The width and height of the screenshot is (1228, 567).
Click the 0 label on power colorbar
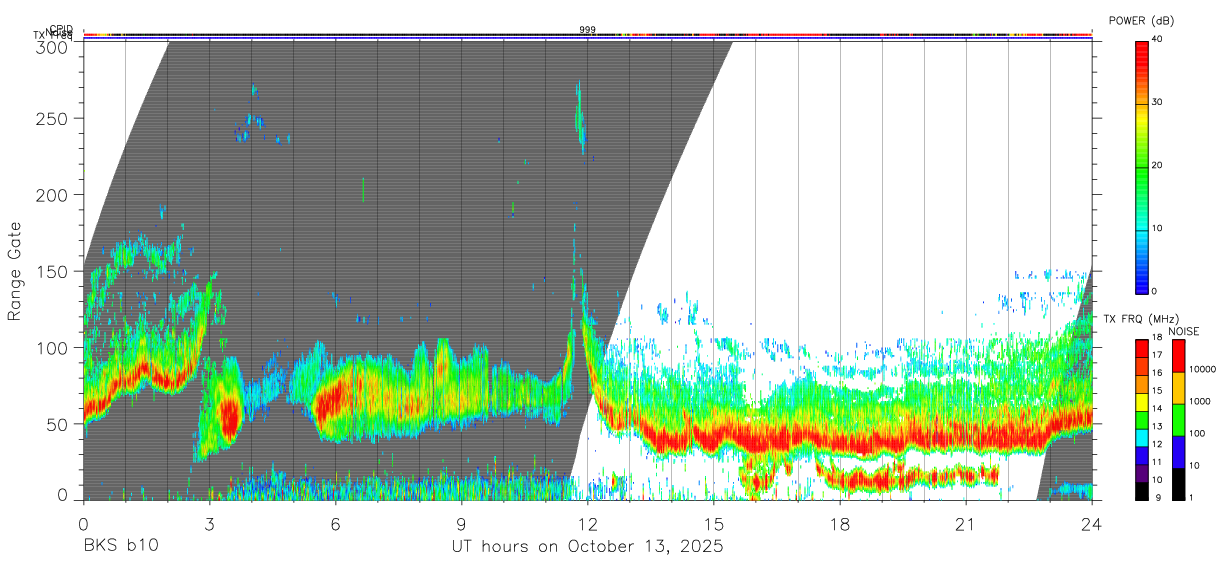click(1155, 291)
